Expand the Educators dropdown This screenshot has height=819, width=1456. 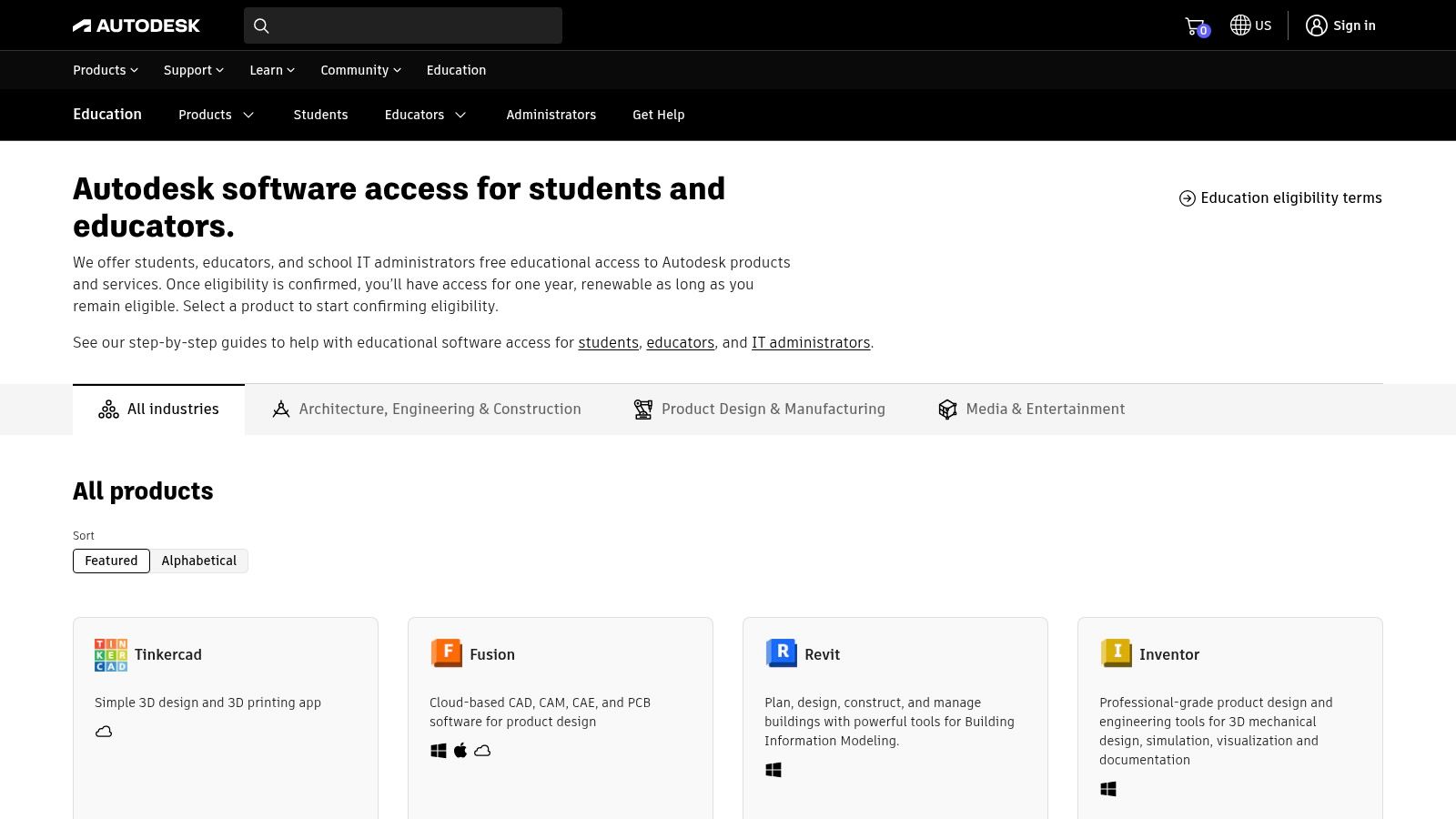click(x=426, y=115)
